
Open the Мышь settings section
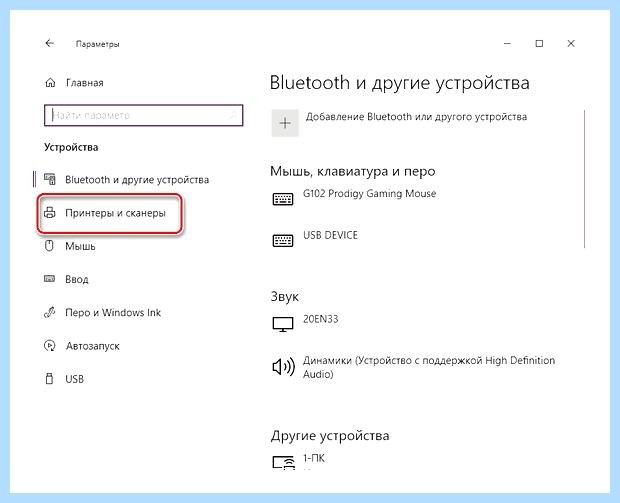pyautogui.click(x=80, y=246)
